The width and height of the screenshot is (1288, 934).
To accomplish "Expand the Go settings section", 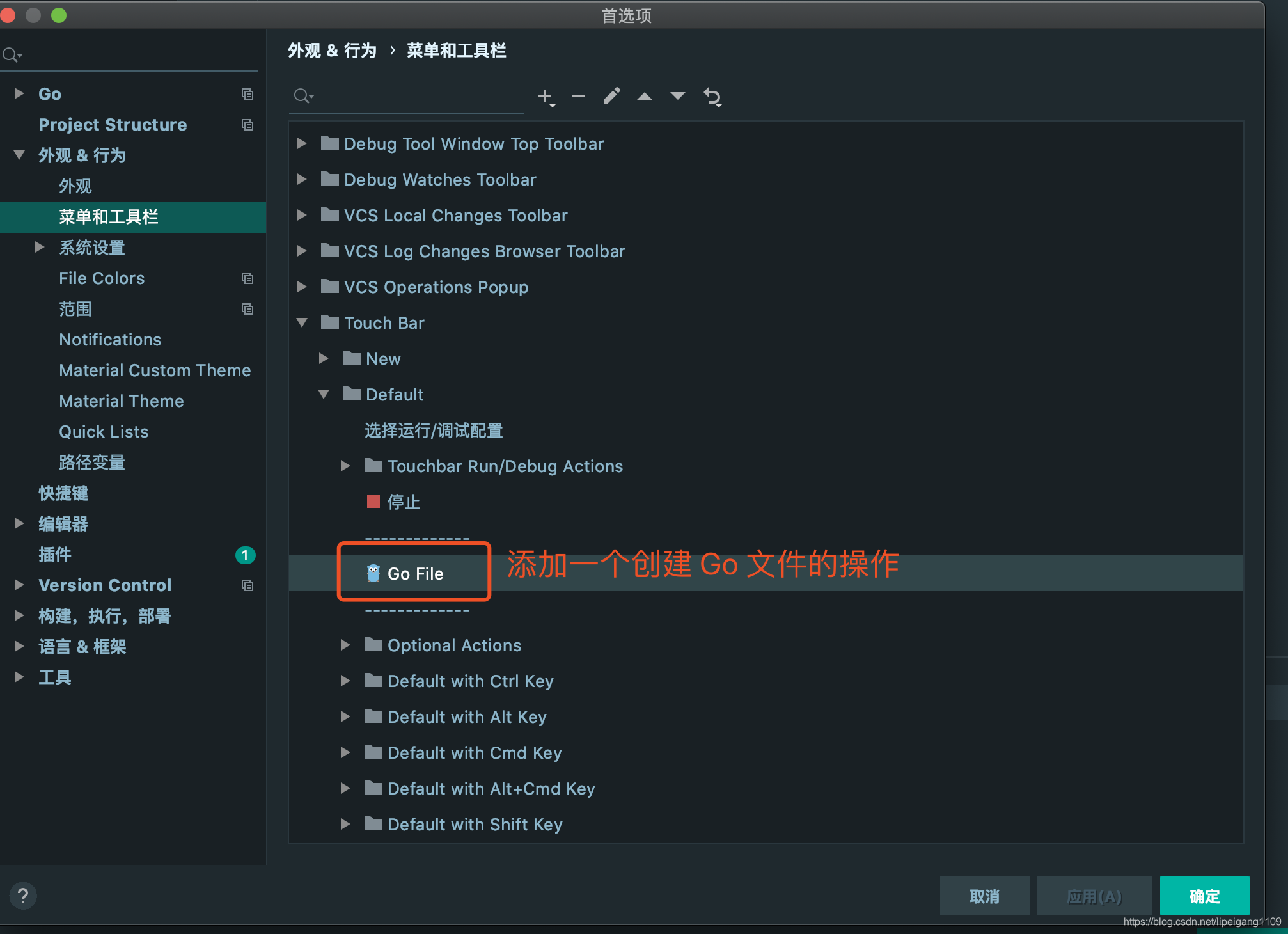I will 19,93.
